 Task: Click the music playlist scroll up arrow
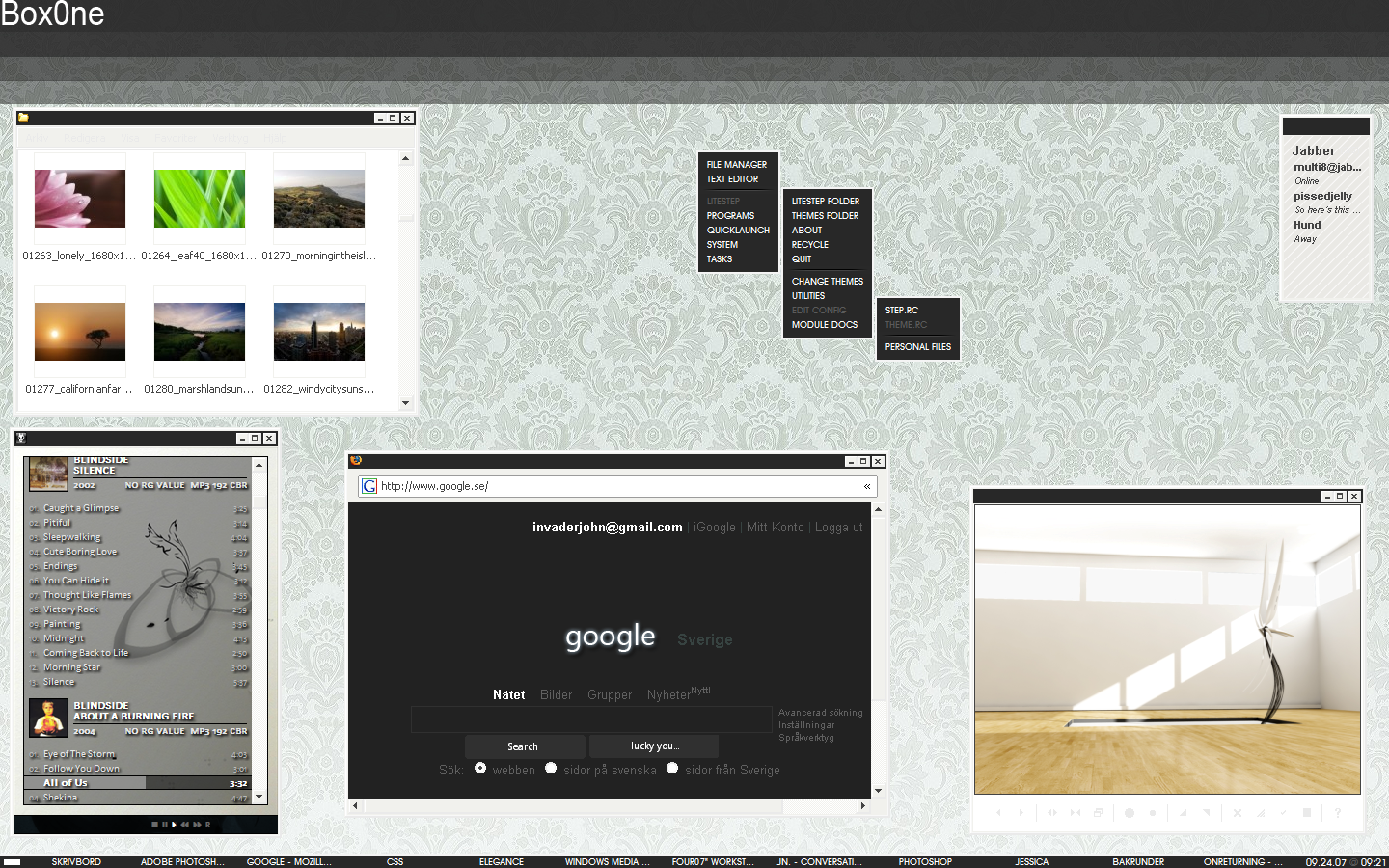point(259,465)
